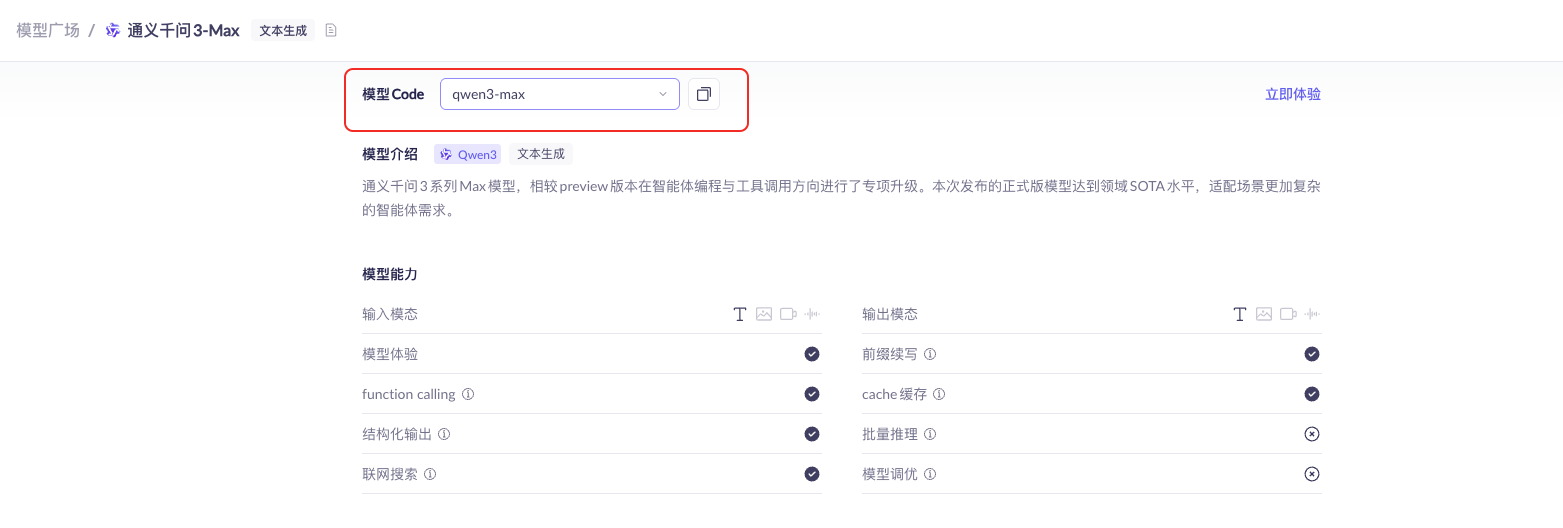The width and height of the screenshot is (1563, 528).
Task: Click the 前缀续写 label
Action: click(x=890, y=354)
